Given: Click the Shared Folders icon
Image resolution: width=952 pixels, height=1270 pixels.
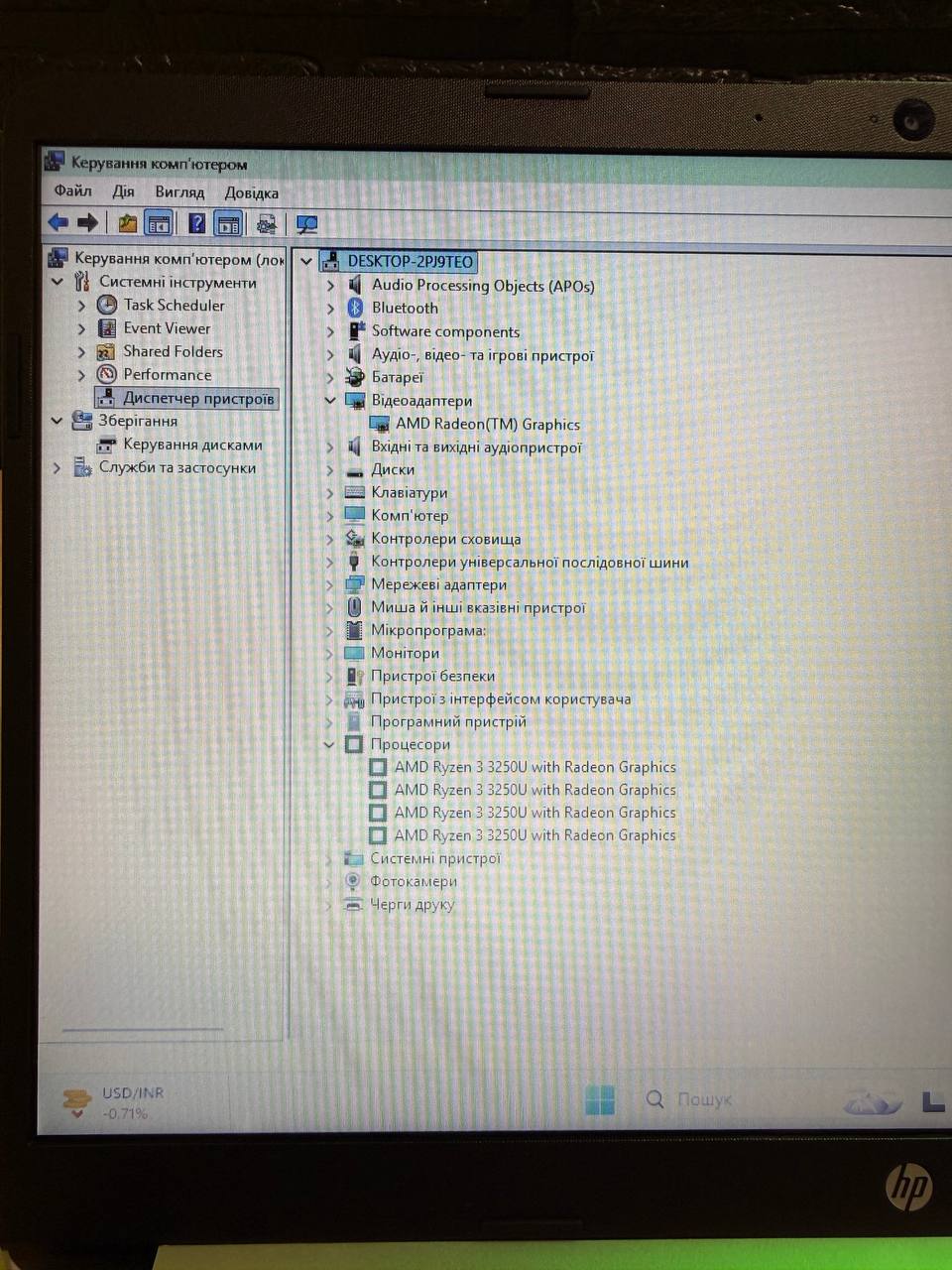Looking at the screenshot, I should click(x=107, y=351).
